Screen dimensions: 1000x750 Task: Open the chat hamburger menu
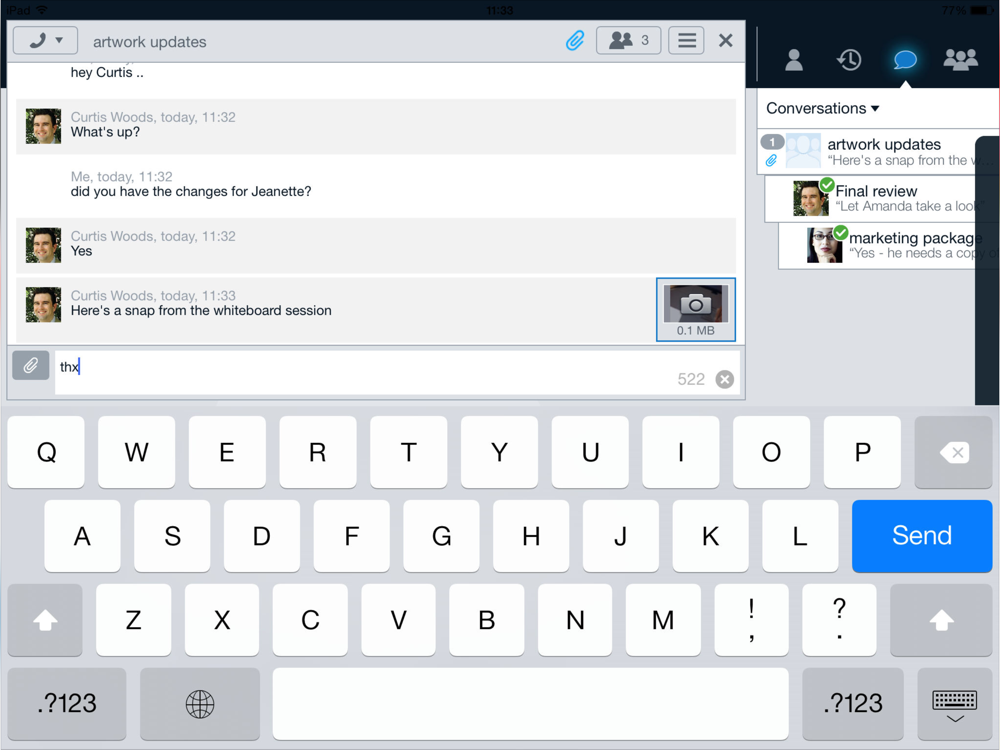pos(686,41)
